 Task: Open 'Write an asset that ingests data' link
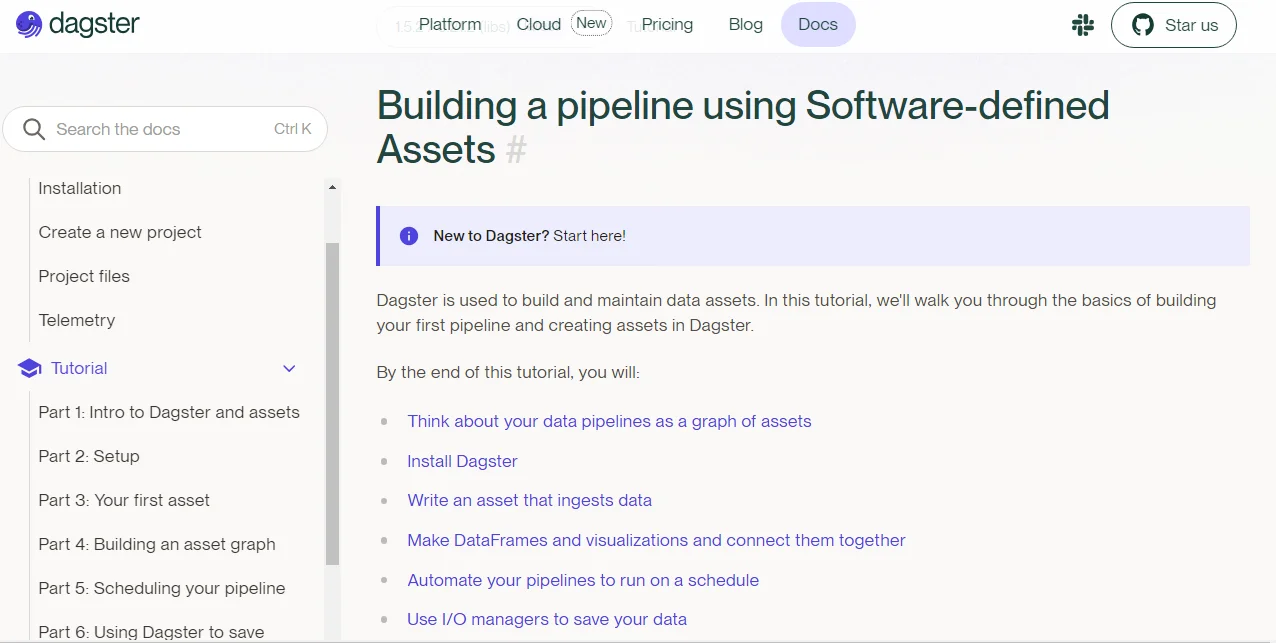pyautogui.click(x=529, y=500)
